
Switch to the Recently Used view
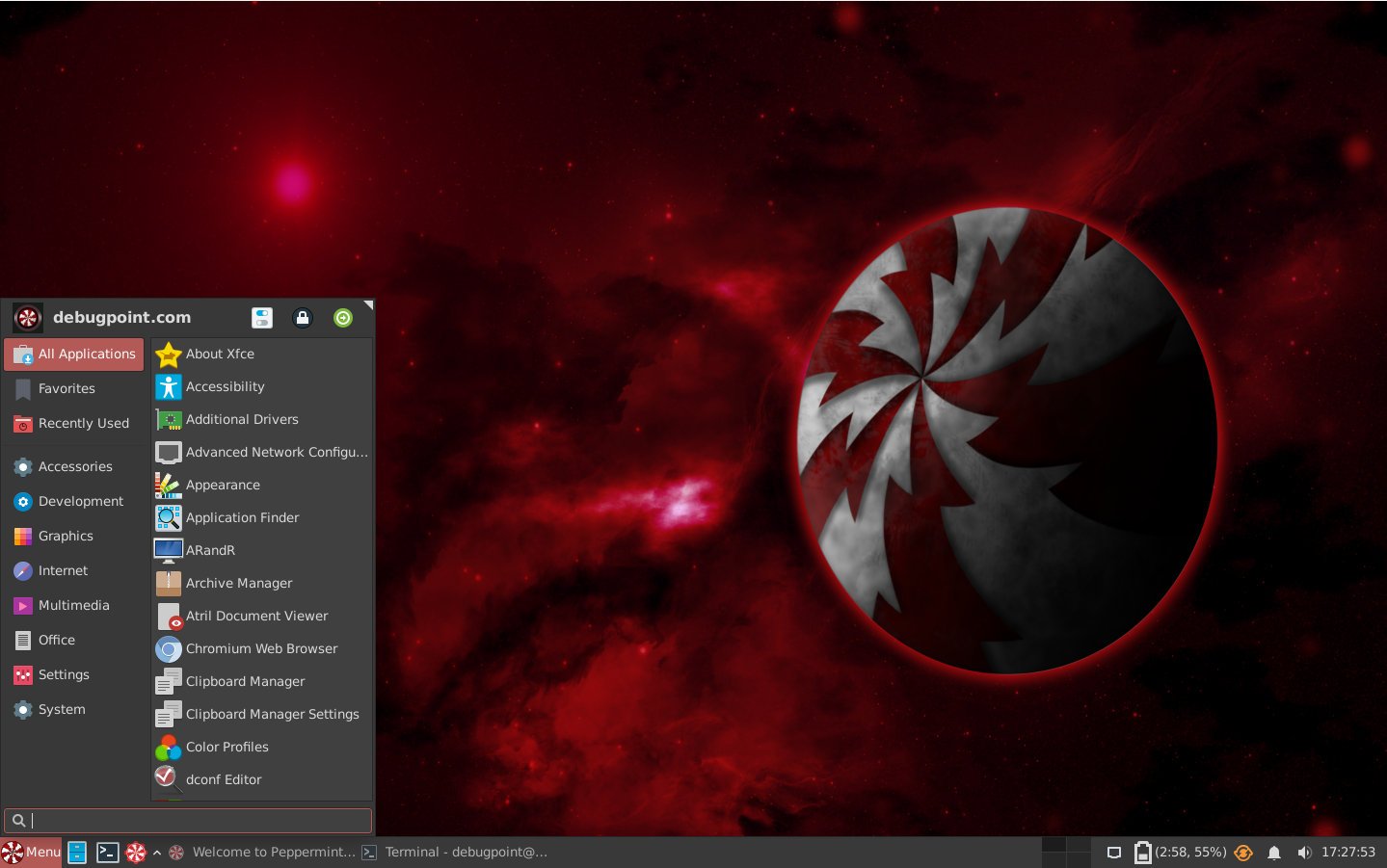click(83, 423)
